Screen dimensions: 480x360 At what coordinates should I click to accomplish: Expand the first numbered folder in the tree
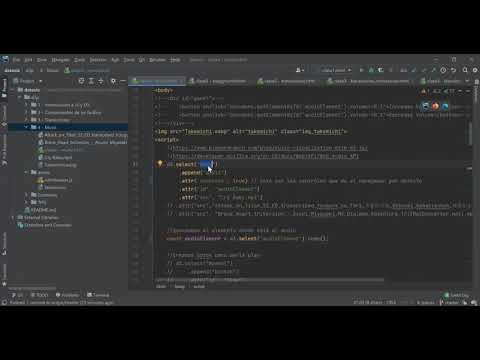(26, 105)
